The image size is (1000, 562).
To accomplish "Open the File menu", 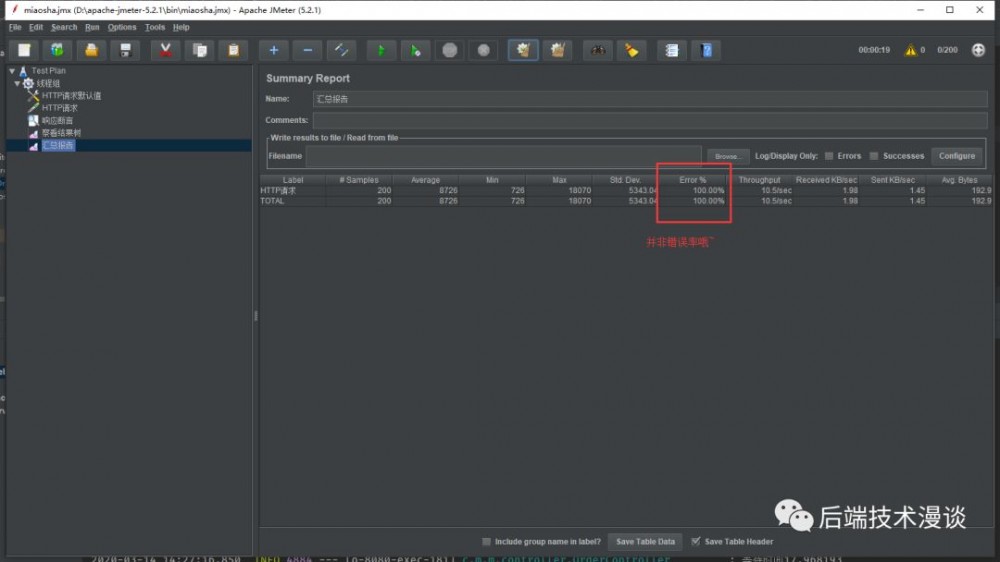I will (x=15, y=27).
